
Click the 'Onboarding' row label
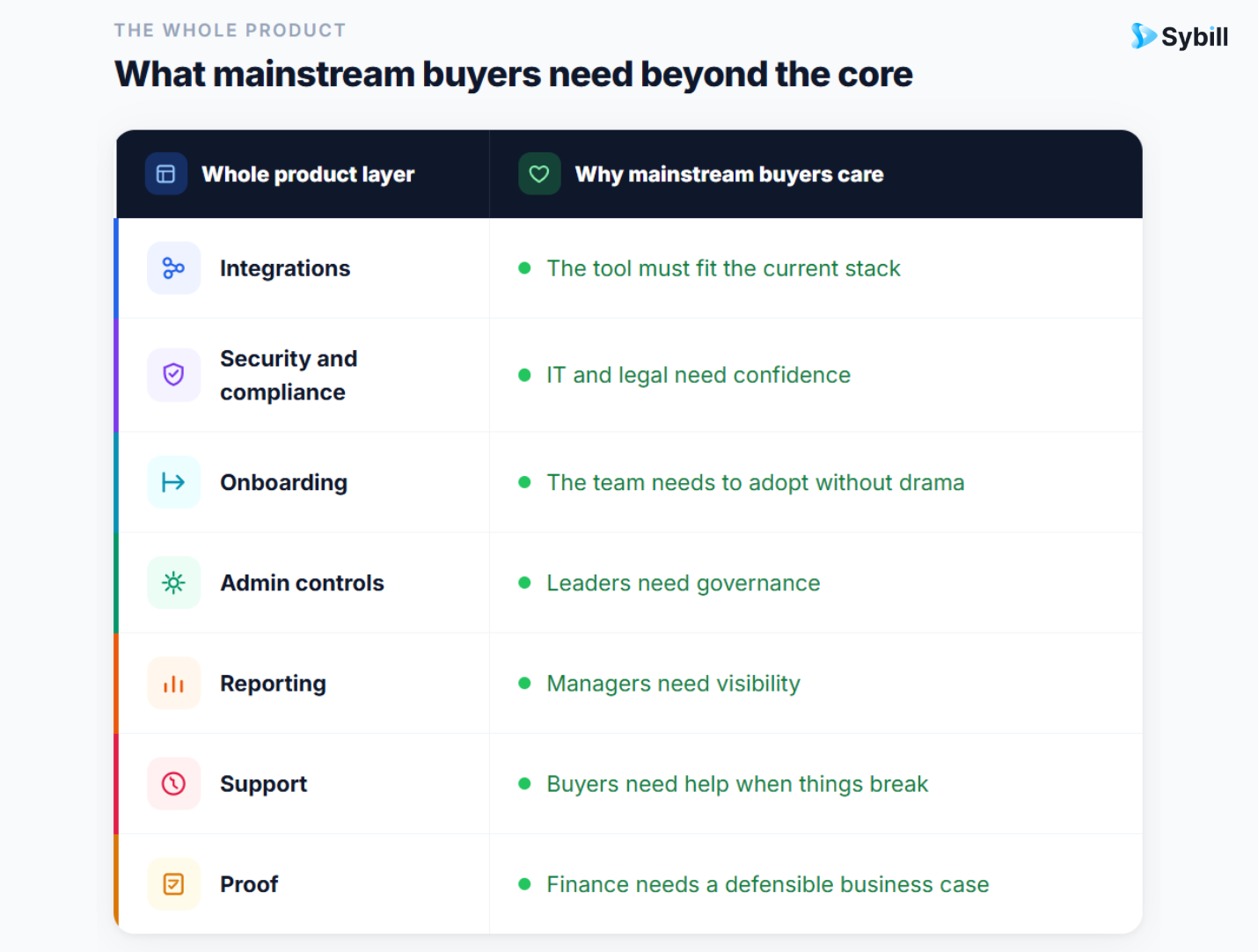click(283, 483)
